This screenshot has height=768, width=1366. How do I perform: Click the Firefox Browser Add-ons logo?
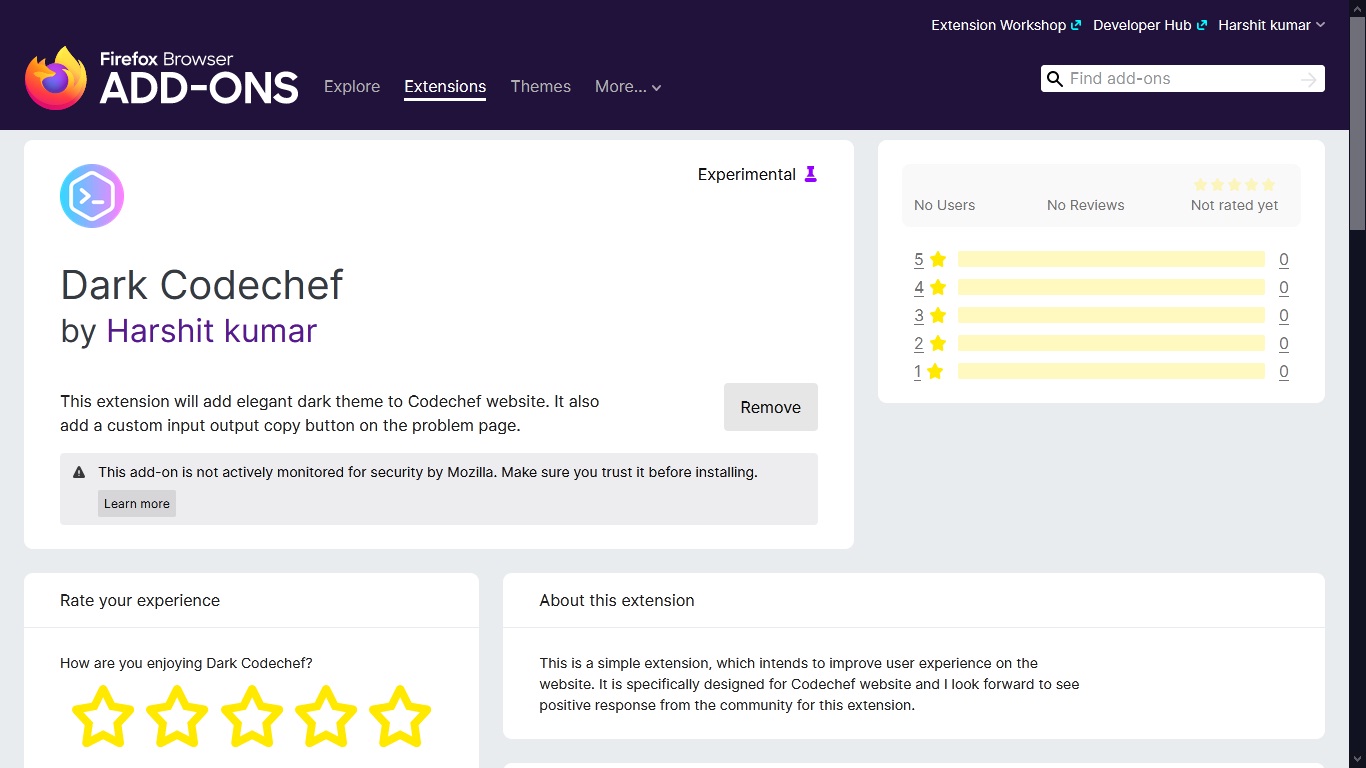[162, 78]
